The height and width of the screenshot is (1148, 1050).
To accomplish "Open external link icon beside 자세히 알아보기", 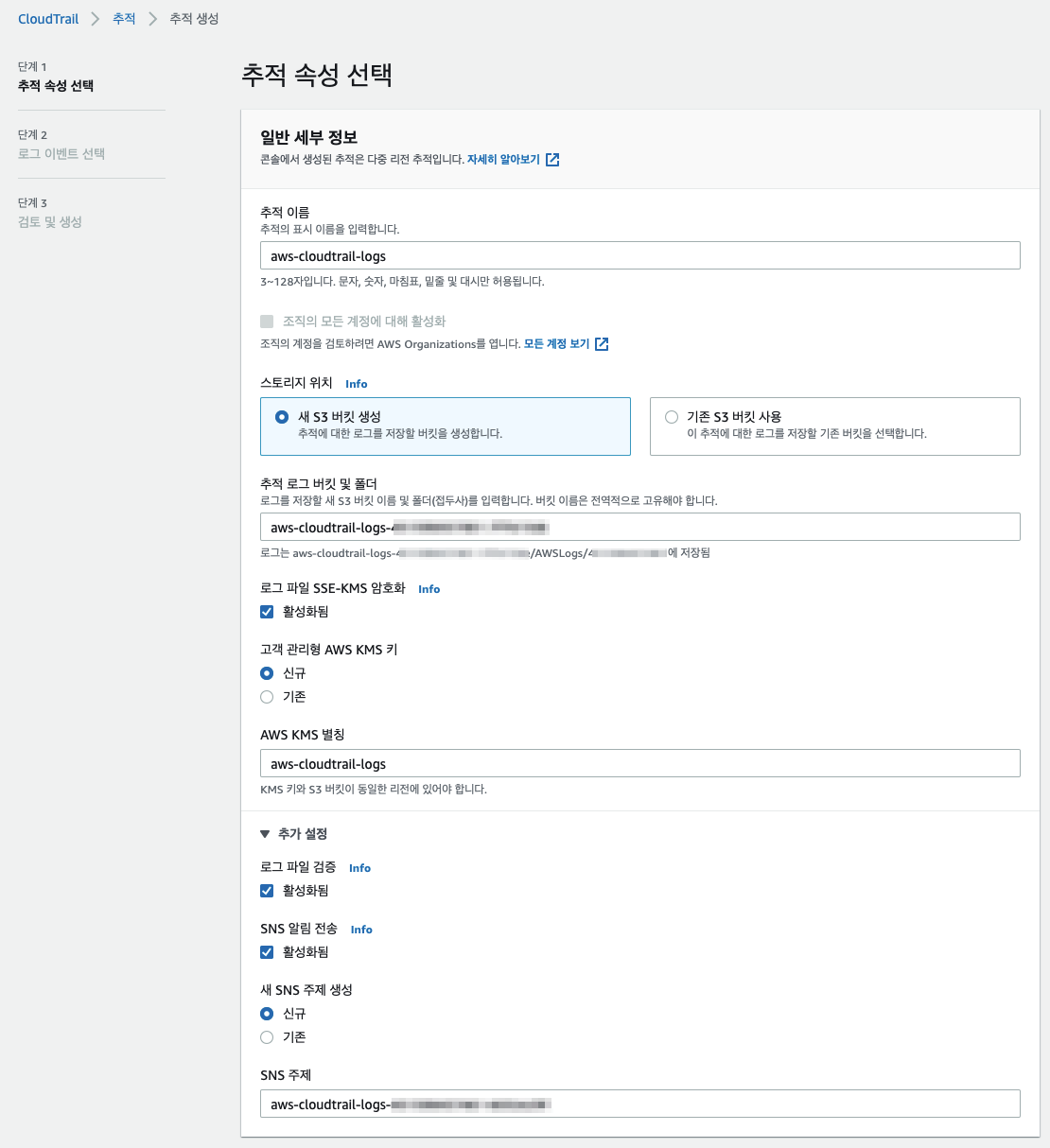I will click(x=552, y=160).
